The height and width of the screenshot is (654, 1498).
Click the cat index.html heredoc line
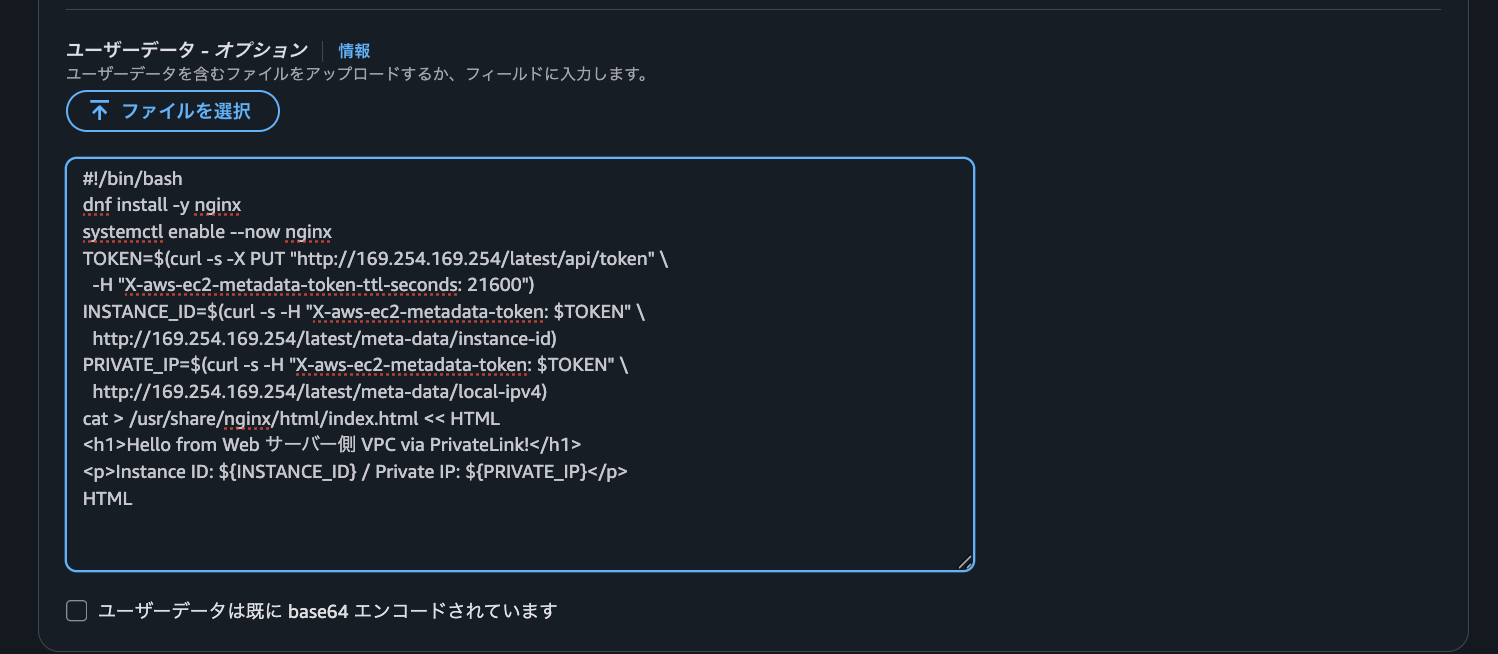291,418
